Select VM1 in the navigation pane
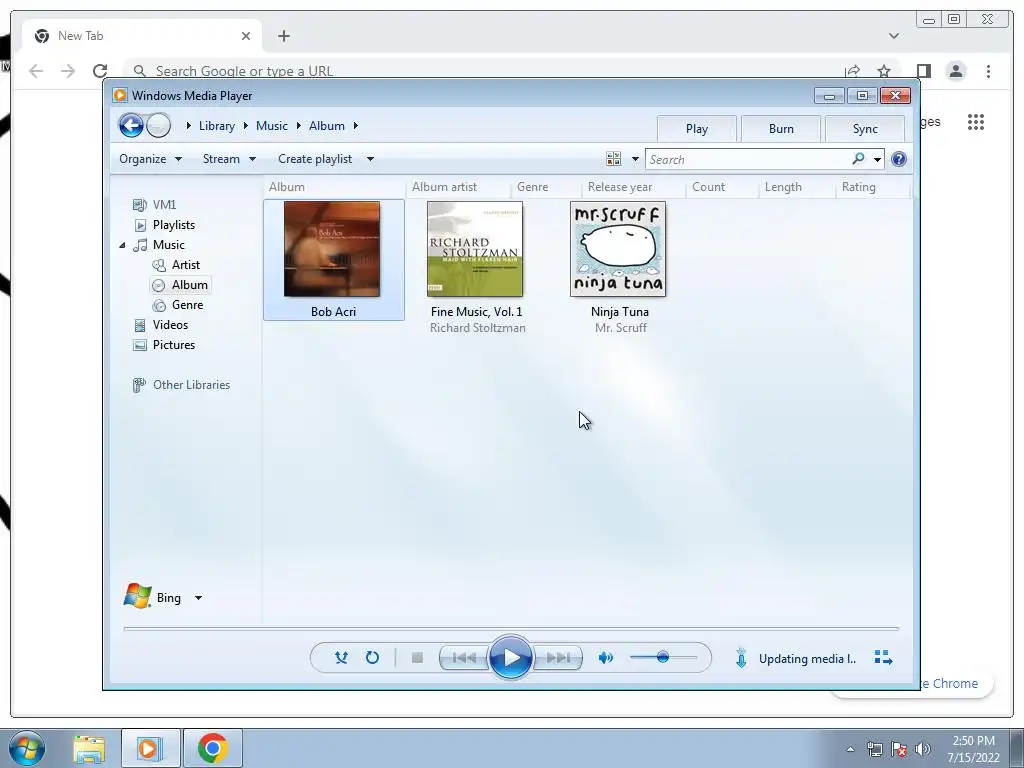1024x768 pixels. coord(164,204)
